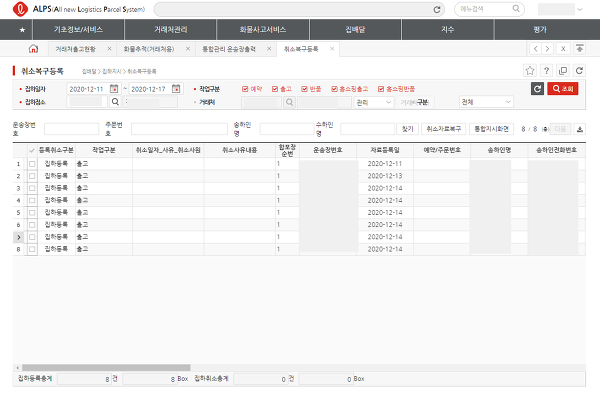Close all tabs with the X button
Image resolution: width=600 pixels, height=393 pixels.
[x=563, y=49]
